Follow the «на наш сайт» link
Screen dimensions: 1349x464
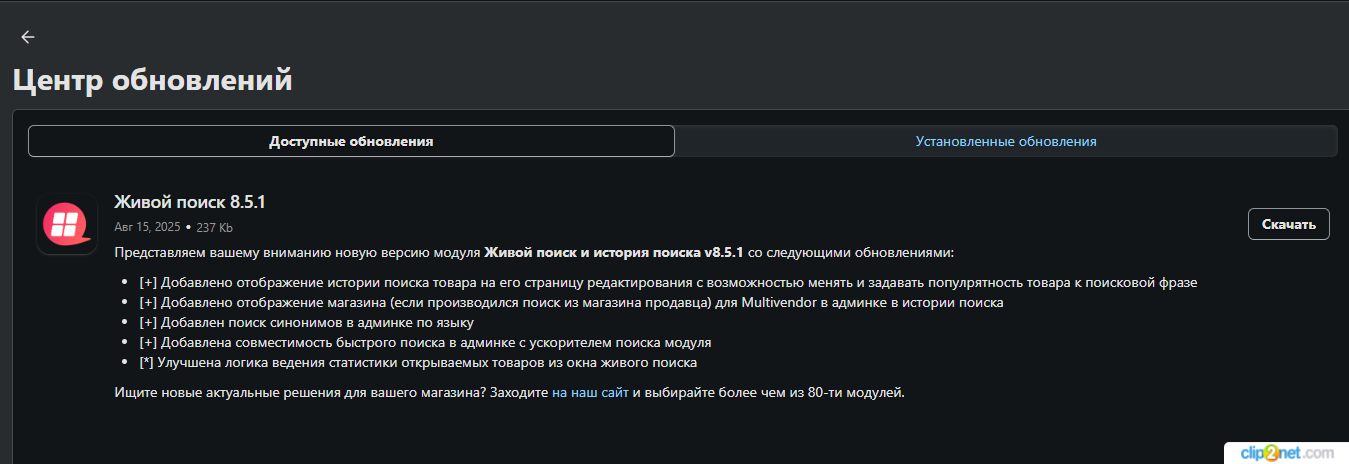click(x=590, y=392)
